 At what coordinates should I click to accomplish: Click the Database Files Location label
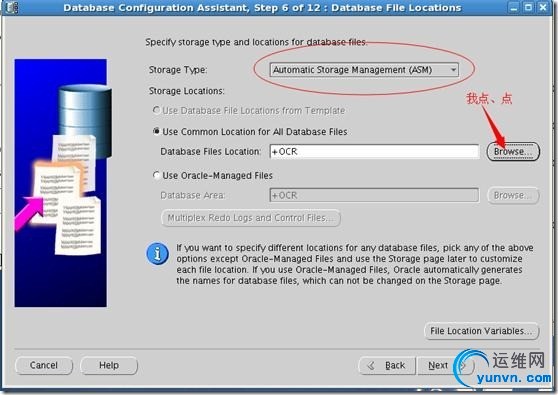click(x=211, y=152)
